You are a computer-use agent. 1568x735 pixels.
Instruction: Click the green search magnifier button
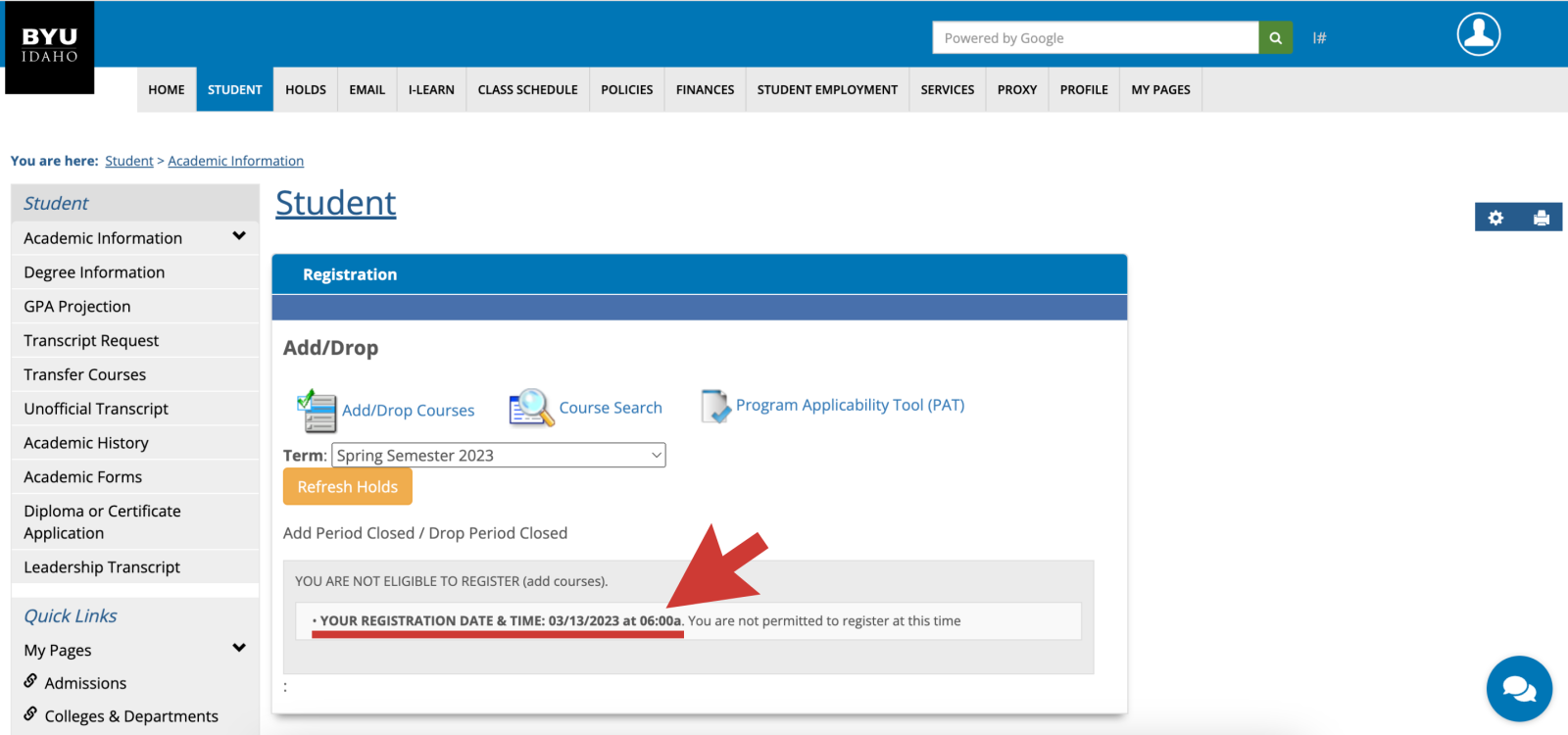[1275, 38]
